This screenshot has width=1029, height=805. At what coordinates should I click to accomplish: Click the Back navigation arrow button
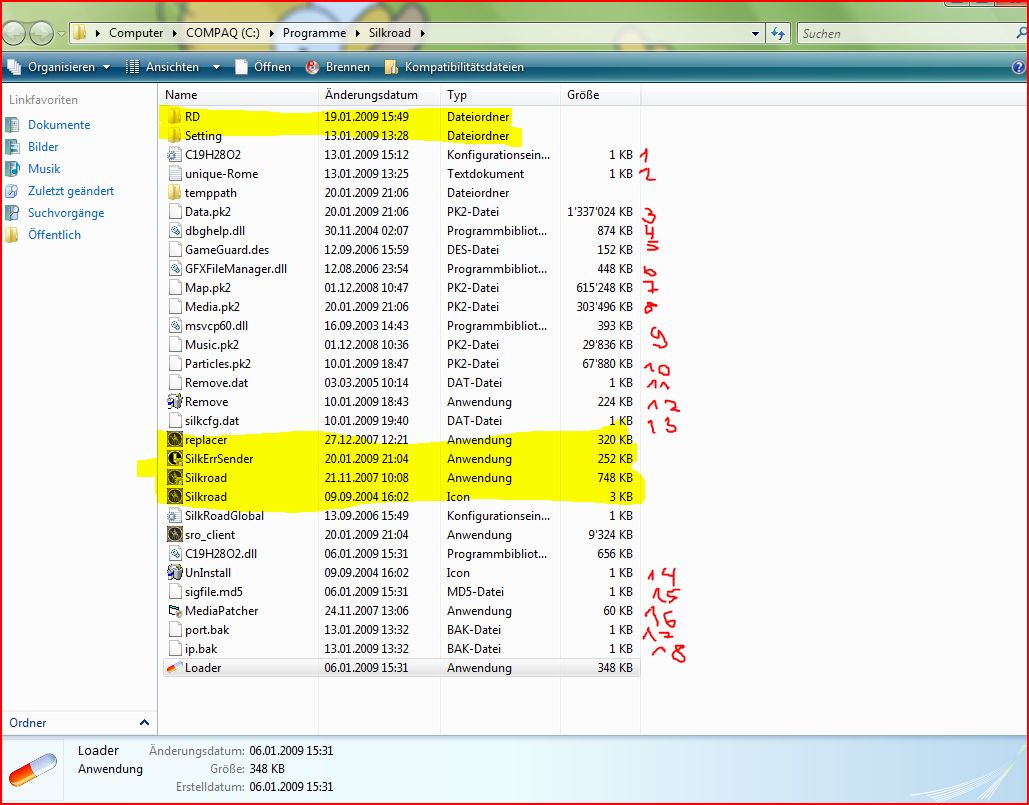[x=16, y=33]
